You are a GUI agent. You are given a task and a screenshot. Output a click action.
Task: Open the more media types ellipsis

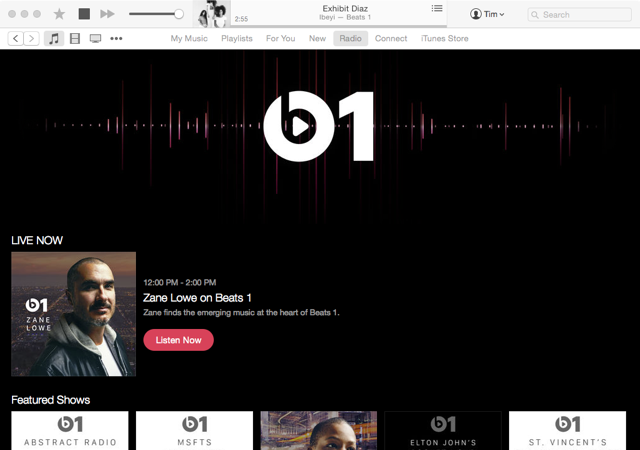coord(116,38)
